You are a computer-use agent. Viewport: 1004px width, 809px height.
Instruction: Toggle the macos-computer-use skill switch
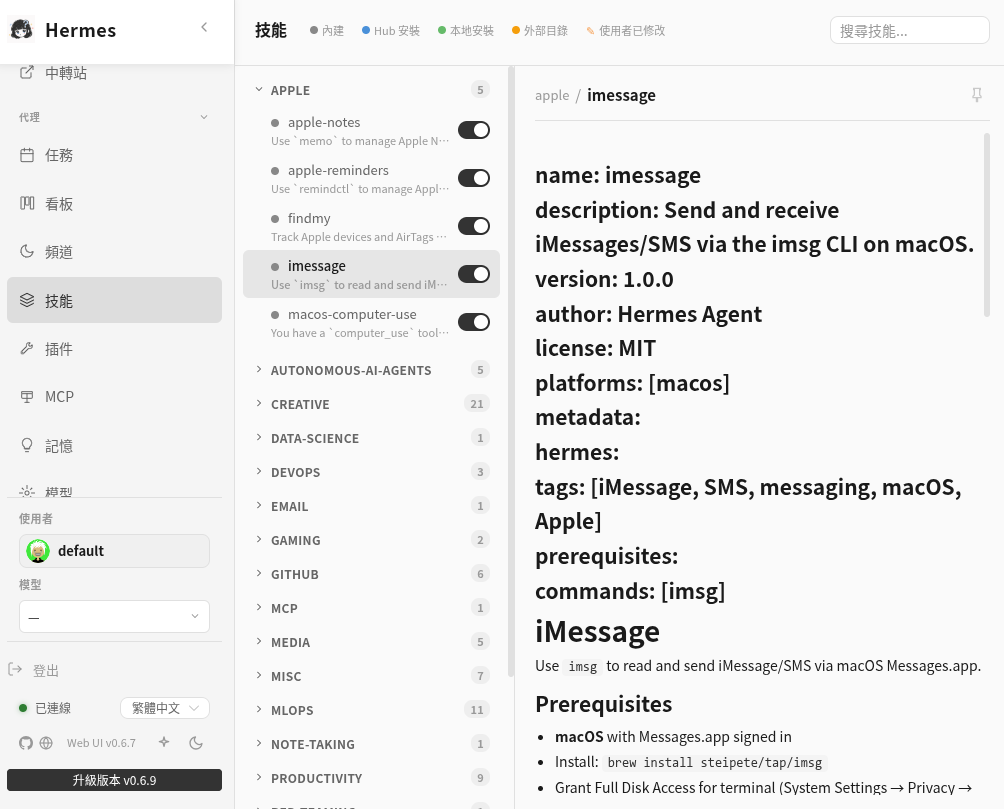tap(474, 322)
